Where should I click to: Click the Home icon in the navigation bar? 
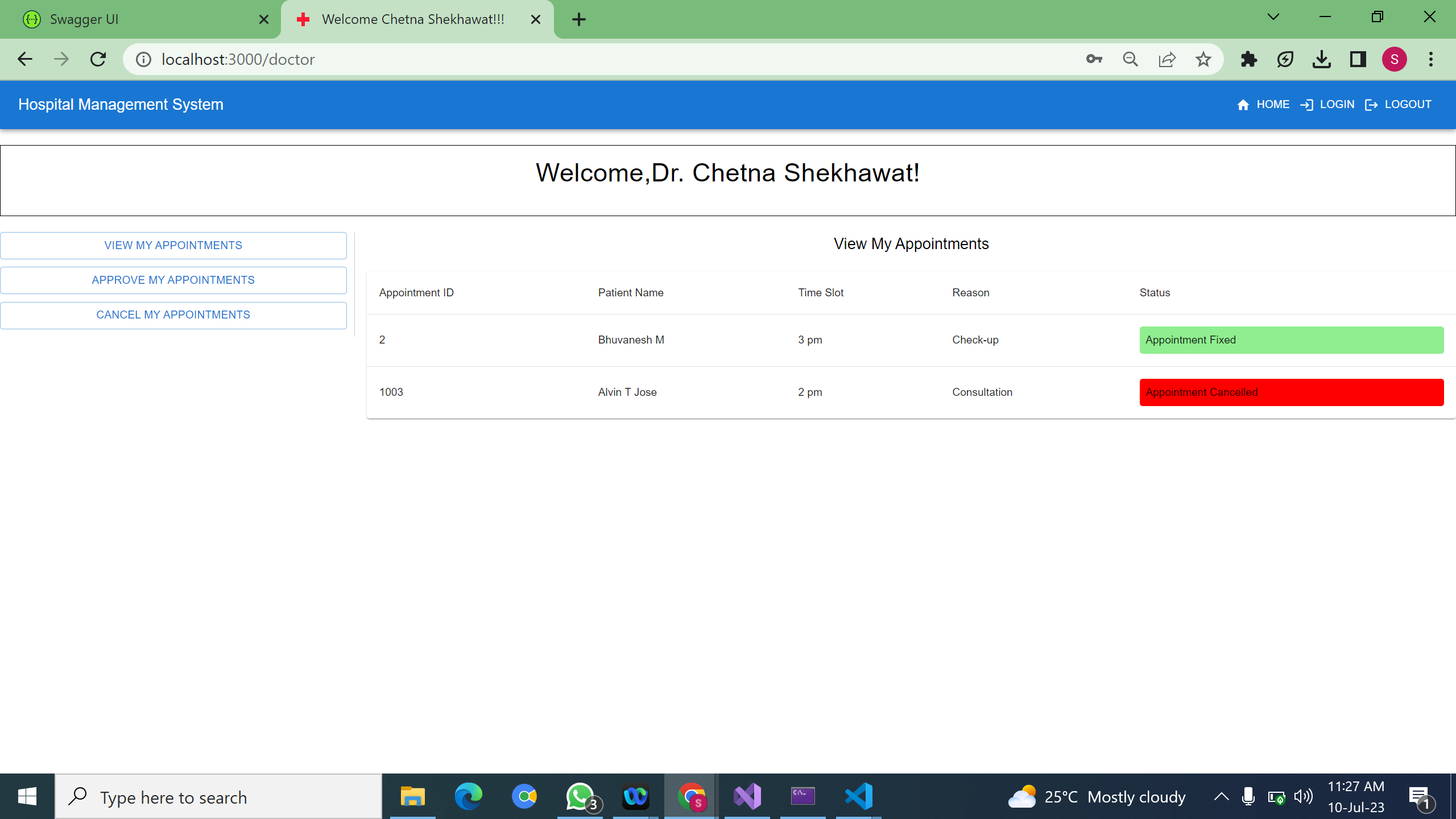[x=1244, y=104]
